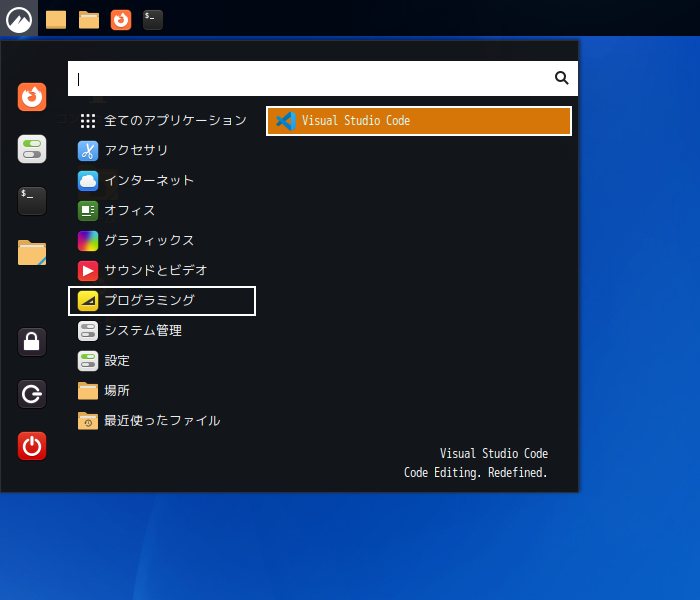
Task: Open the システム管理 category
Action: click(x=162, y=331)
